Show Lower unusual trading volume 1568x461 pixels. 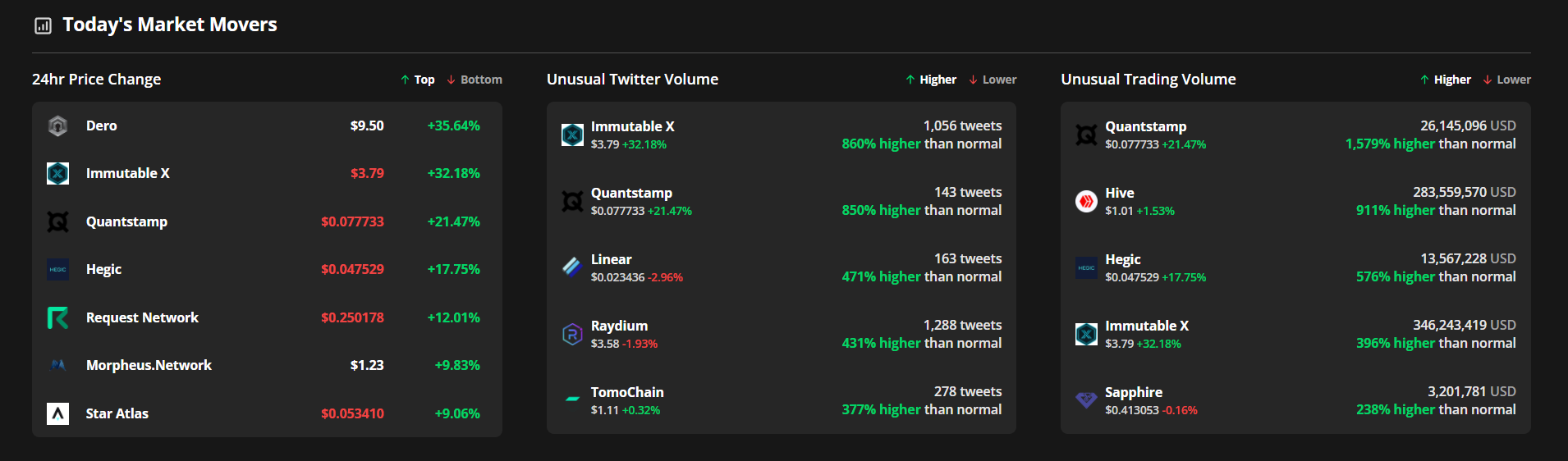pyautogui.click(x=1507, y=80)
